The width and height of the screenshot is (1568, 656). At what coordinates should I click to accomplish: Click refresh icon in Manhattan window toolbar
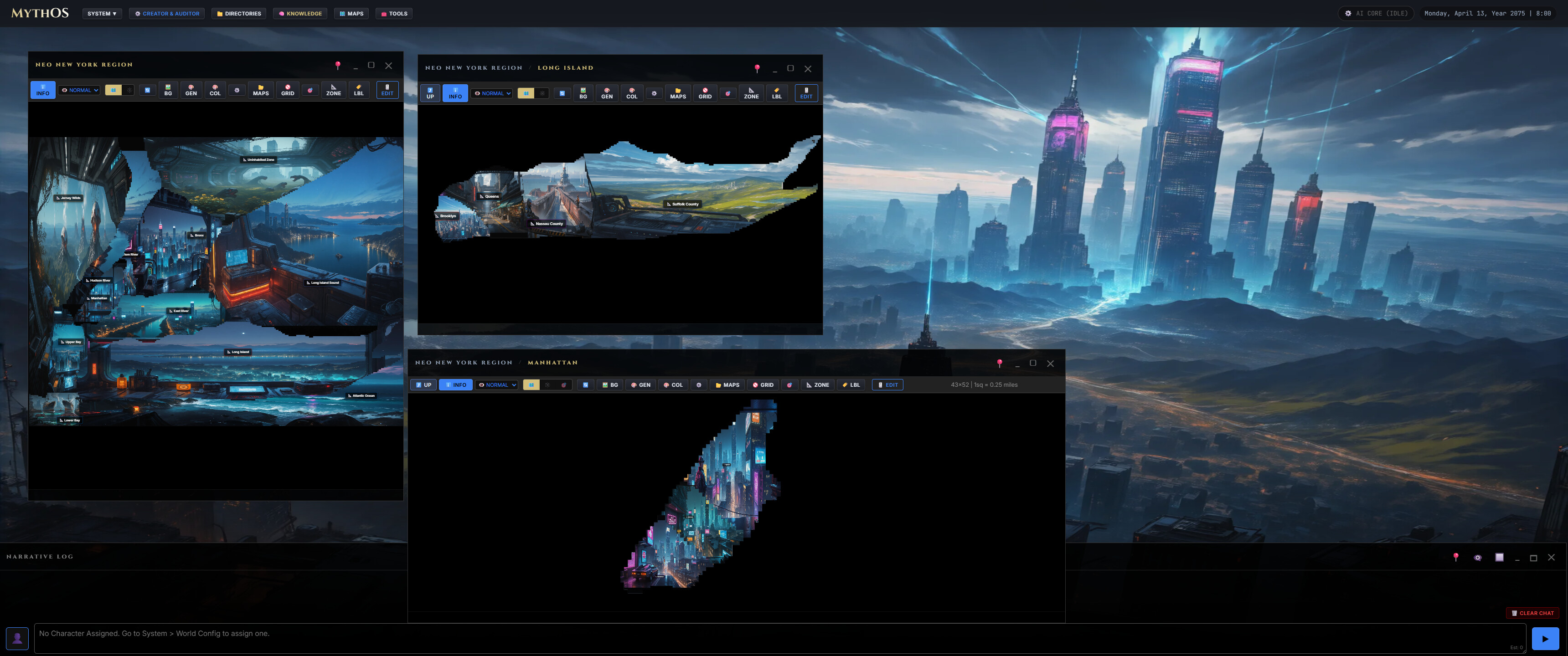[x=586, y=384]
